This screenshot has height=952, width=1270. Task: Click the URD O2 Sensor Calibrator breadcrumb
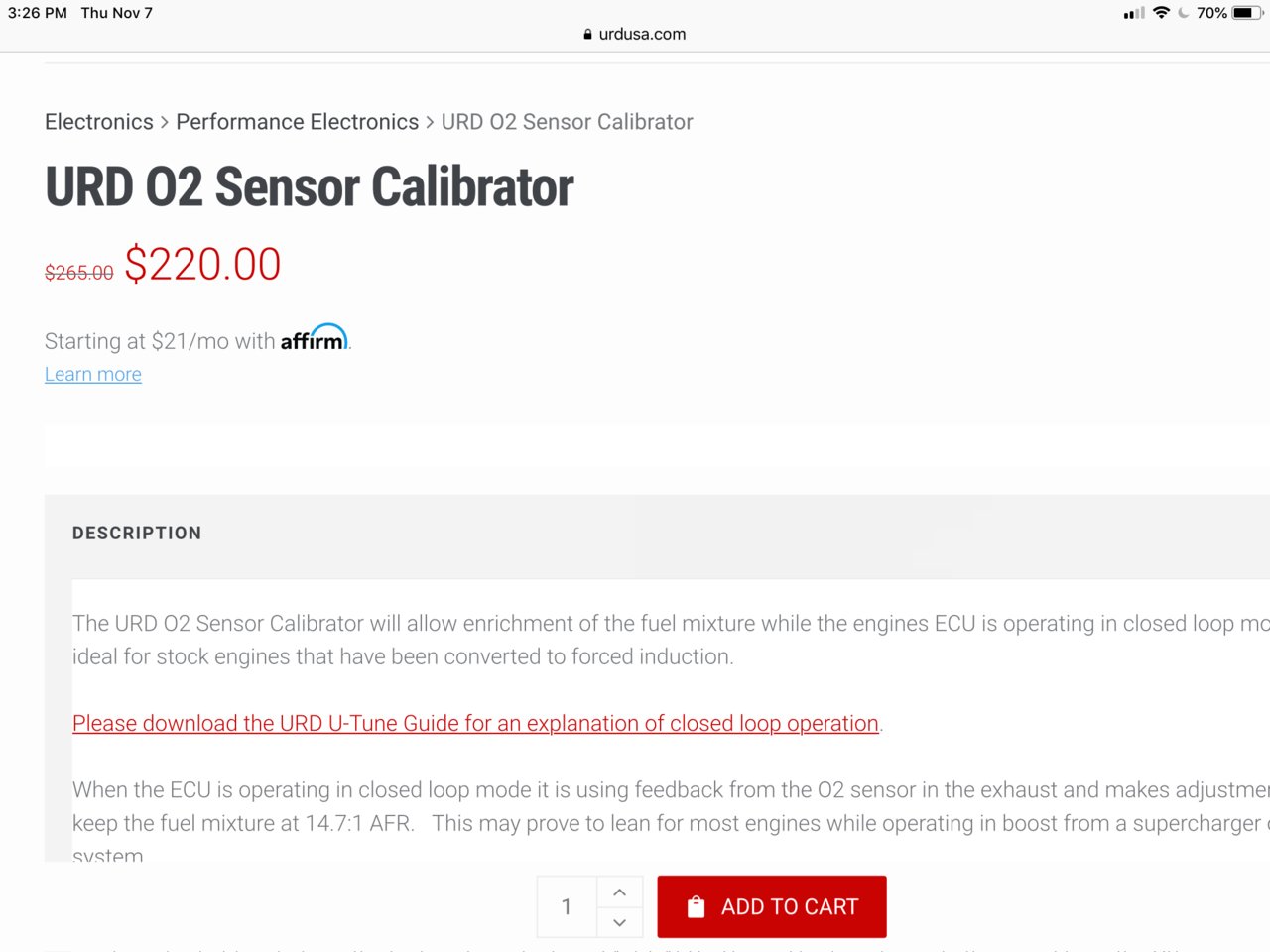tap(567, 122)
